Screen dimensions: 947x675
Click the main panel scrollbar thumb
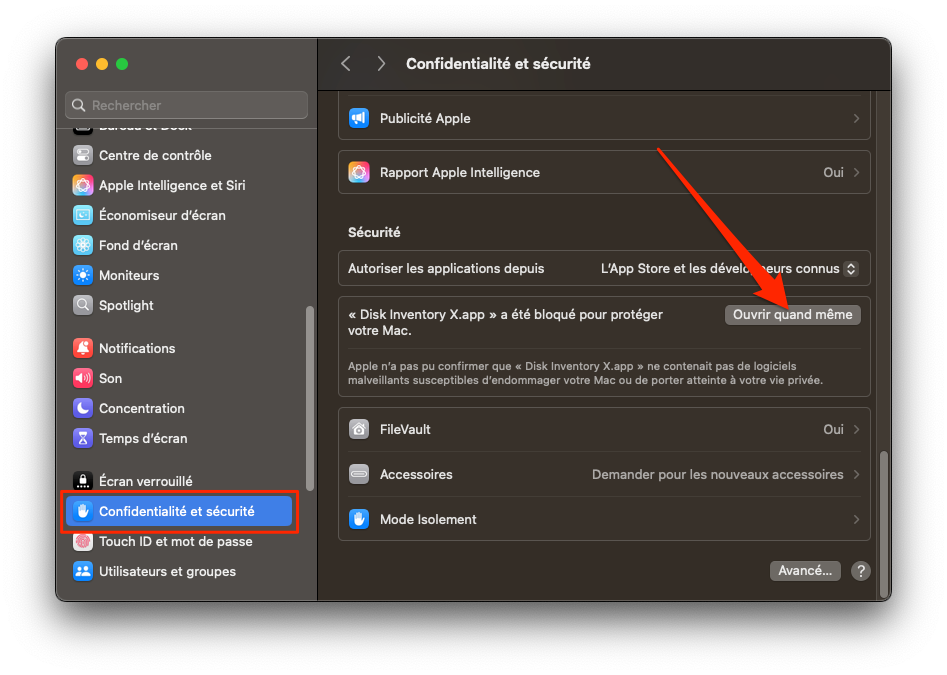pos(884,523)
